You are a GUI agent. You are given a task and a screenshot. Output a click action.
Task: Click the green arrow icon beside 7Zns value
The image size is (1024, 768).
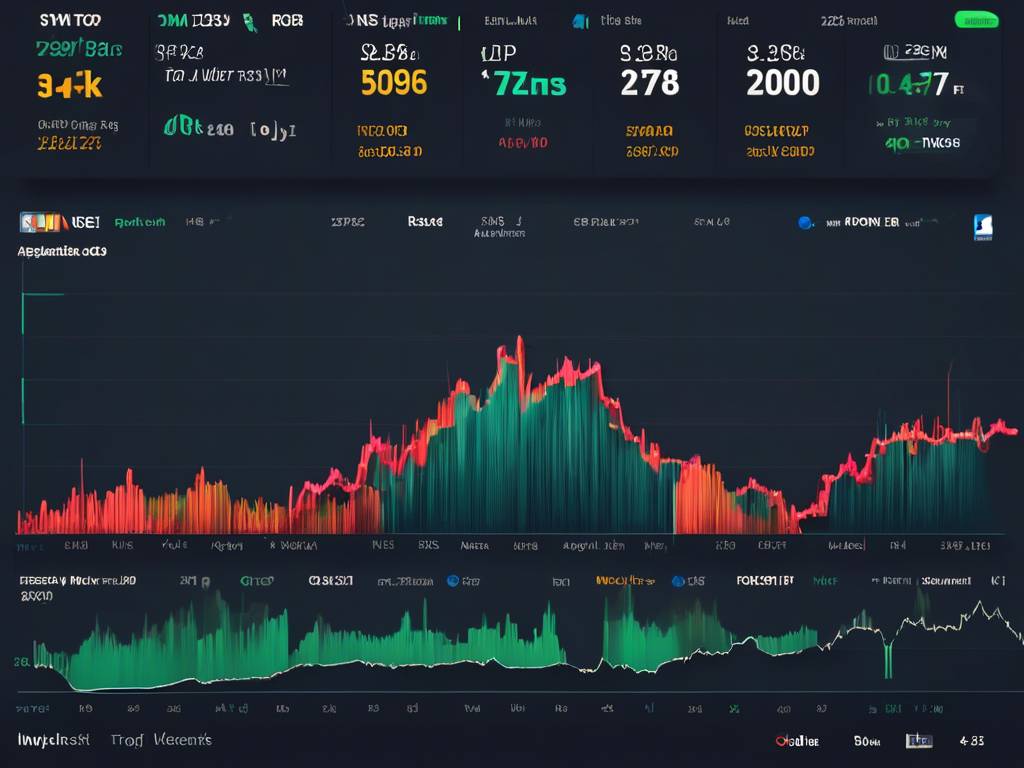click(x=485, y=75)
